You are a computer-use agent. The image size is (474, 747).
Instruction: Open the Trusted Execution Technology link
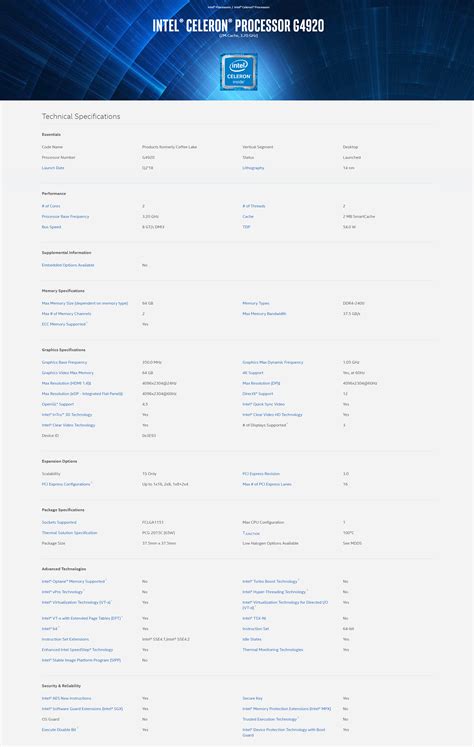[x=270, y=719]
